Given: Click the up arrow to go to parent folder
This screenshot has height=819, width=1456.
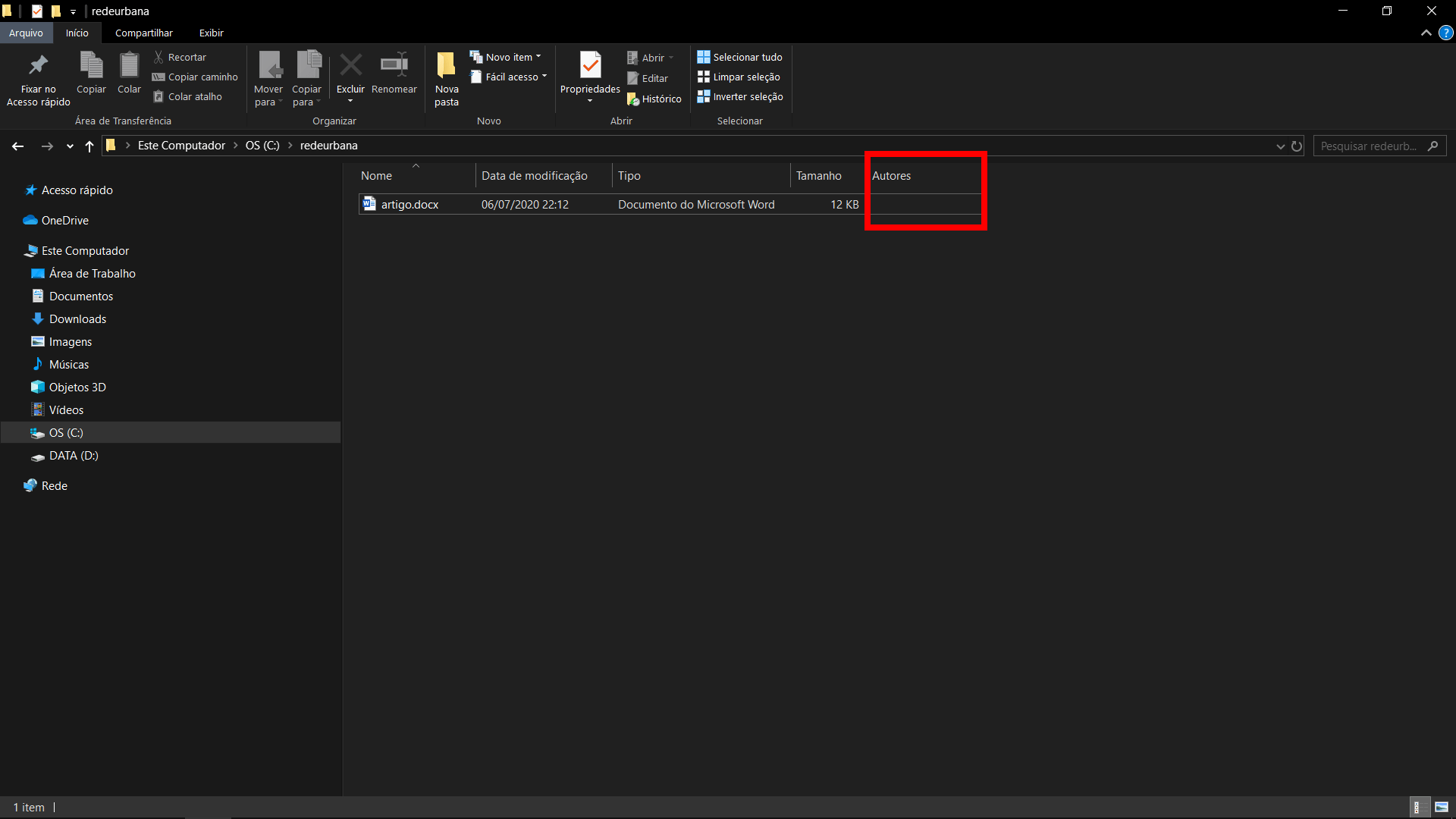Looking at the screenshot, I should tap(89, 146).
